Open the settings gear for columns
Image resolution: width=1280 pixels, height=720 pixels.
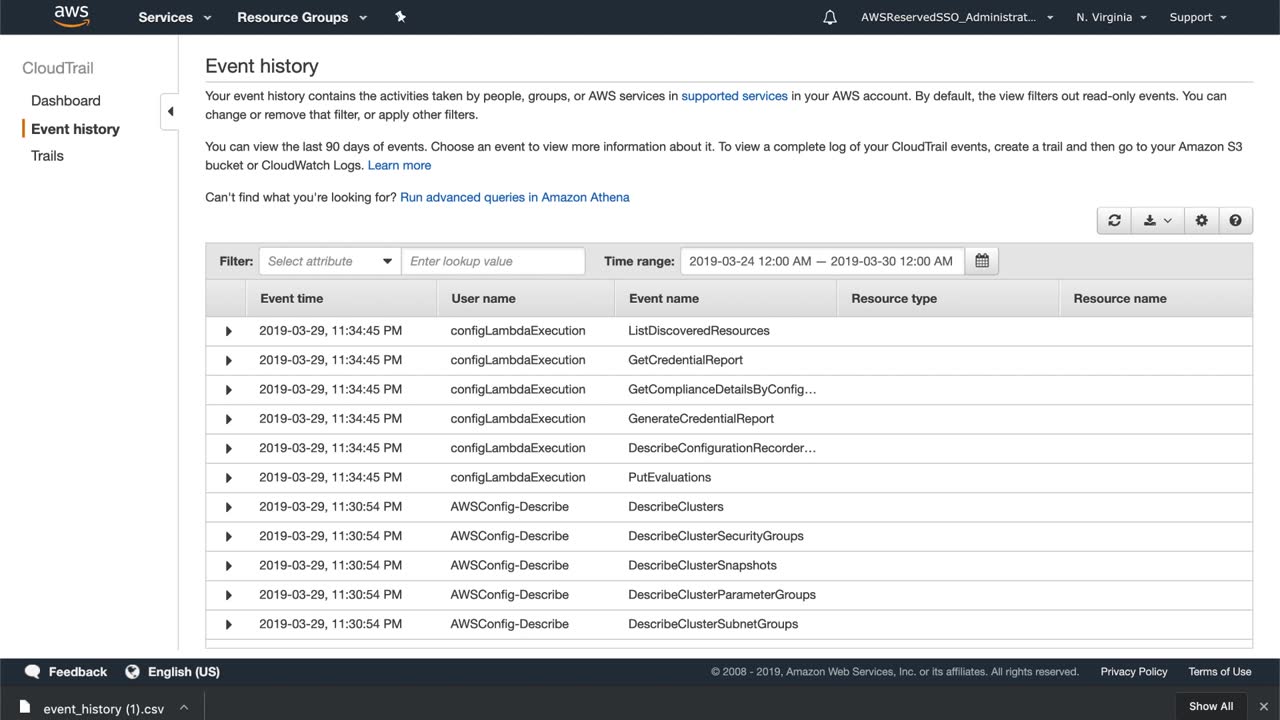point(1201,221)
